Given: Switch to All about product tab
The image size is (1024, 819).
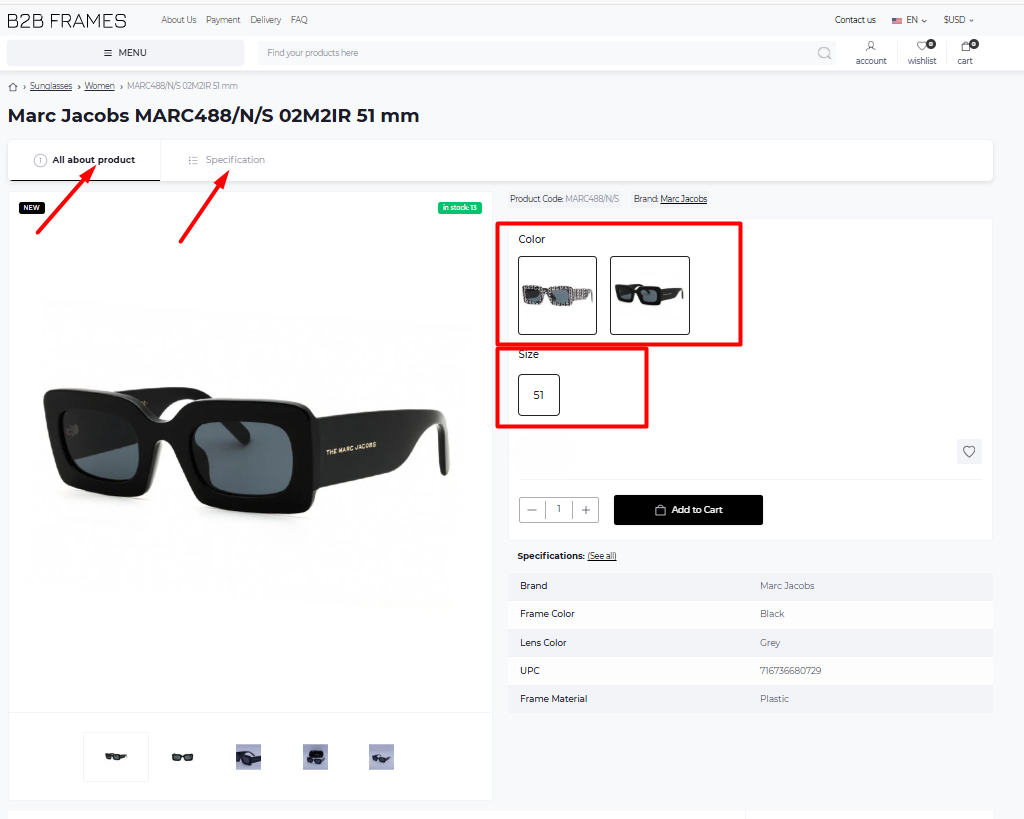Looking at the screenshot, I should (84, 160).
